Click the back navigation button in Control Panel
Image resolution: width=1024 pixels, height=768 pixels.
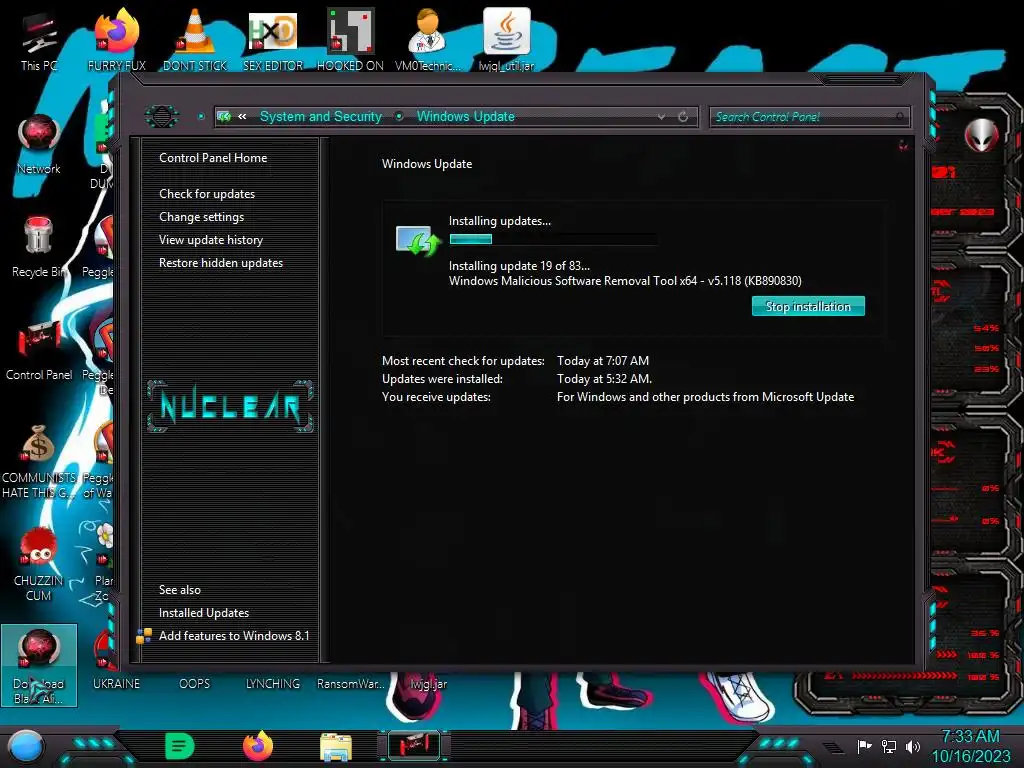click(x=161, y=116)
